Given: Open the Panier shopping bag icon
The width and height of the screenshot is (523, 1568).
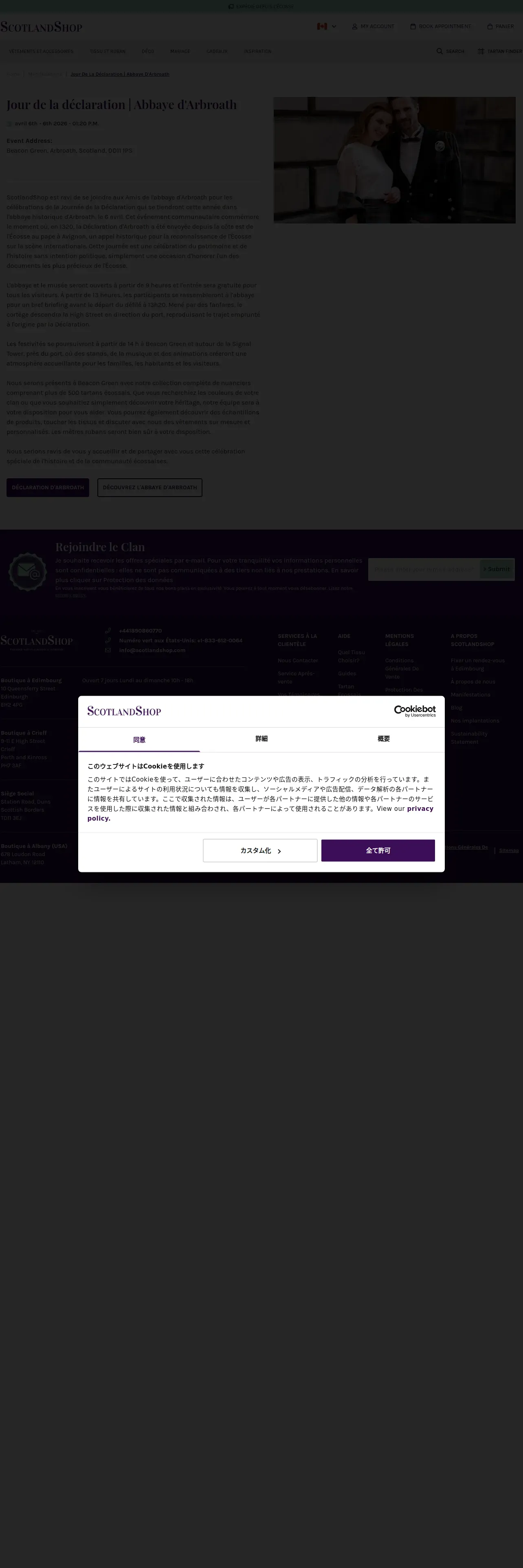Looking at the screenshot, I should tap(490, 26).
